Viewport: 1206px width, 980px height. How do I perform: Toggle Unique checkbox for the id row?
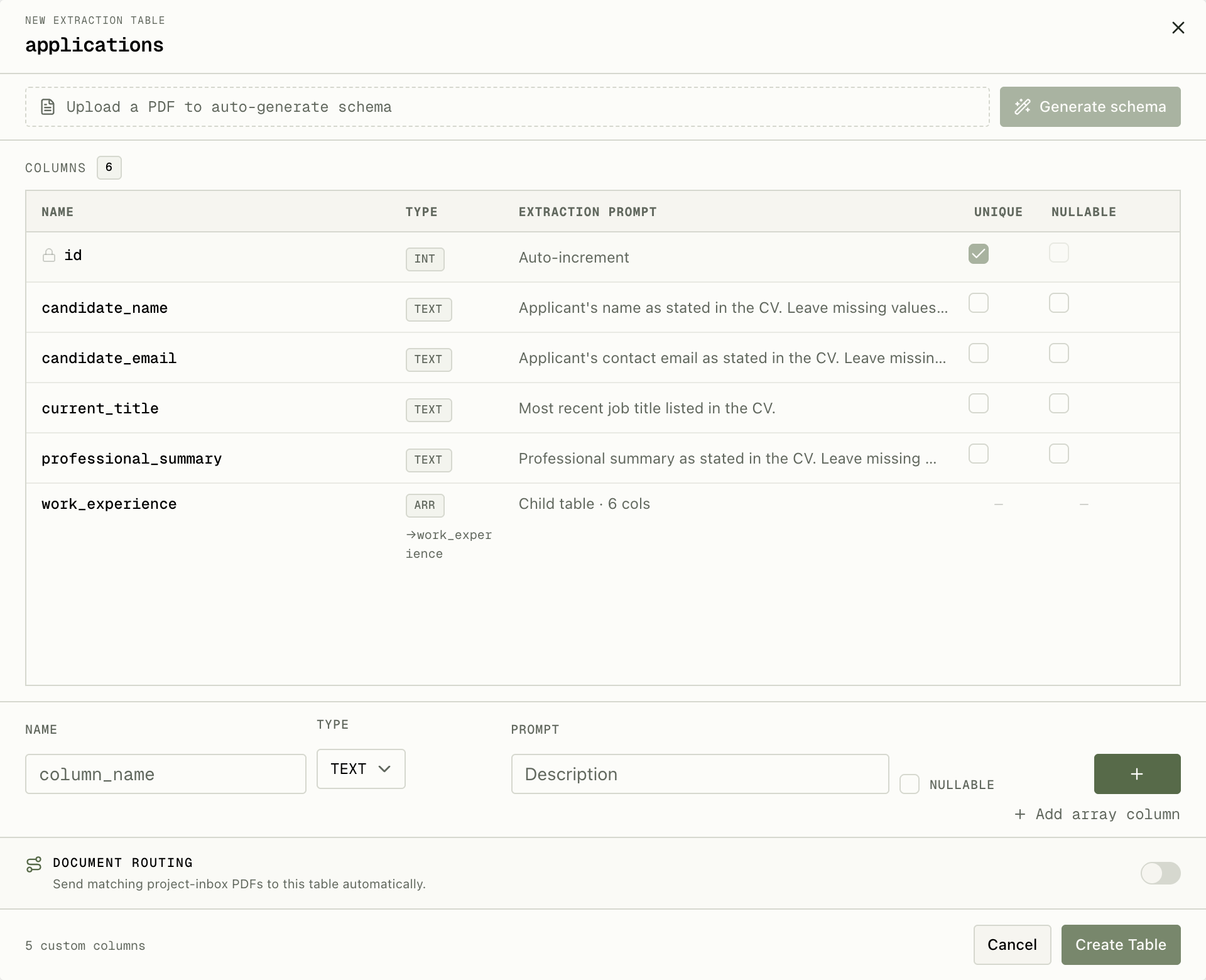979,254
